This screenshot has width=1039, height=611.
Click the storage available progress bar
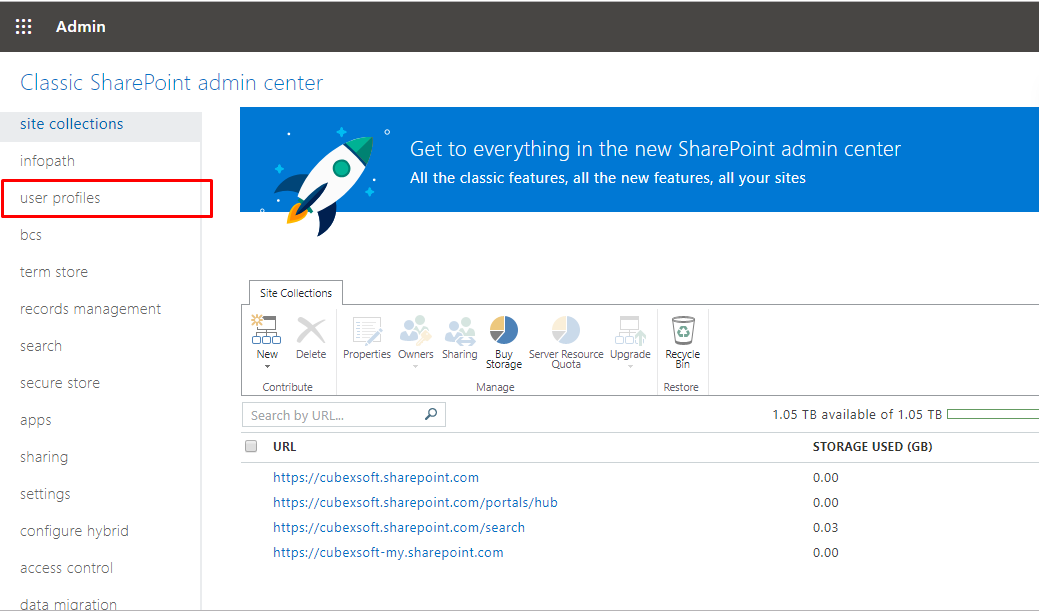point(993,414)
